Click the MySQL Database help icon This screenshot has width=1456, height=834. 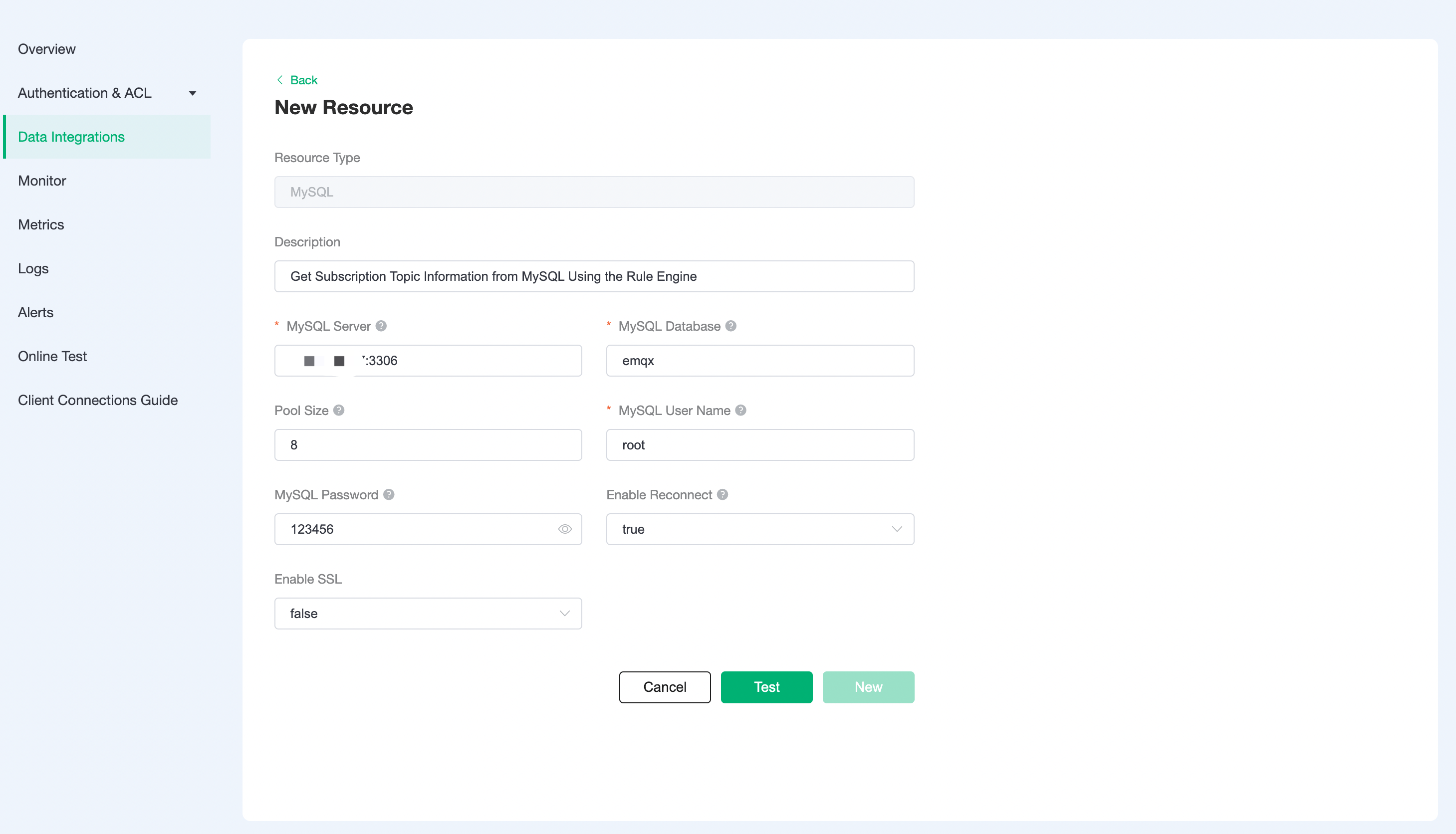731,326
